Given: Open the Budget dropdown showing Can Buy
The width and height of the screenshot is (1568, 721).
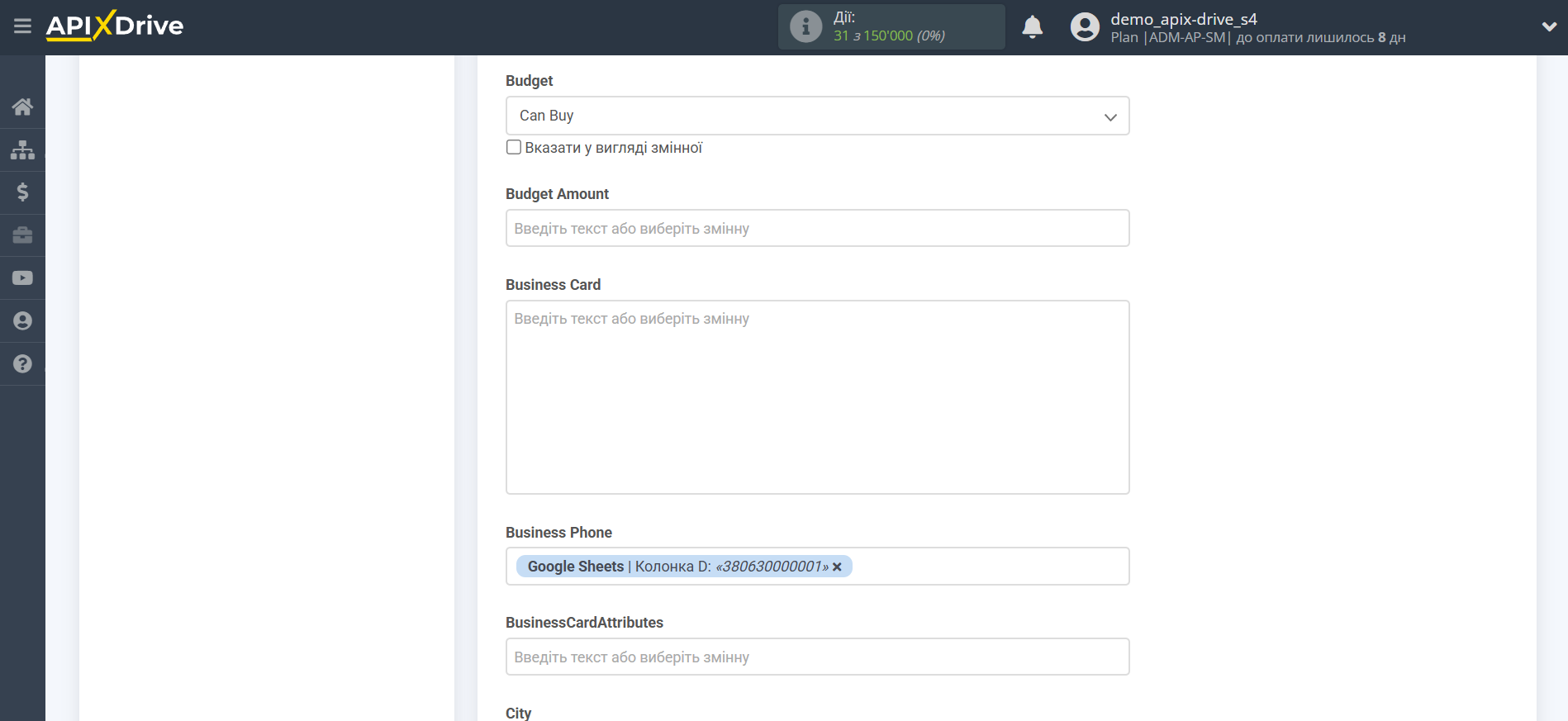Looking at the screenshot, I should (x=817, y=116).
